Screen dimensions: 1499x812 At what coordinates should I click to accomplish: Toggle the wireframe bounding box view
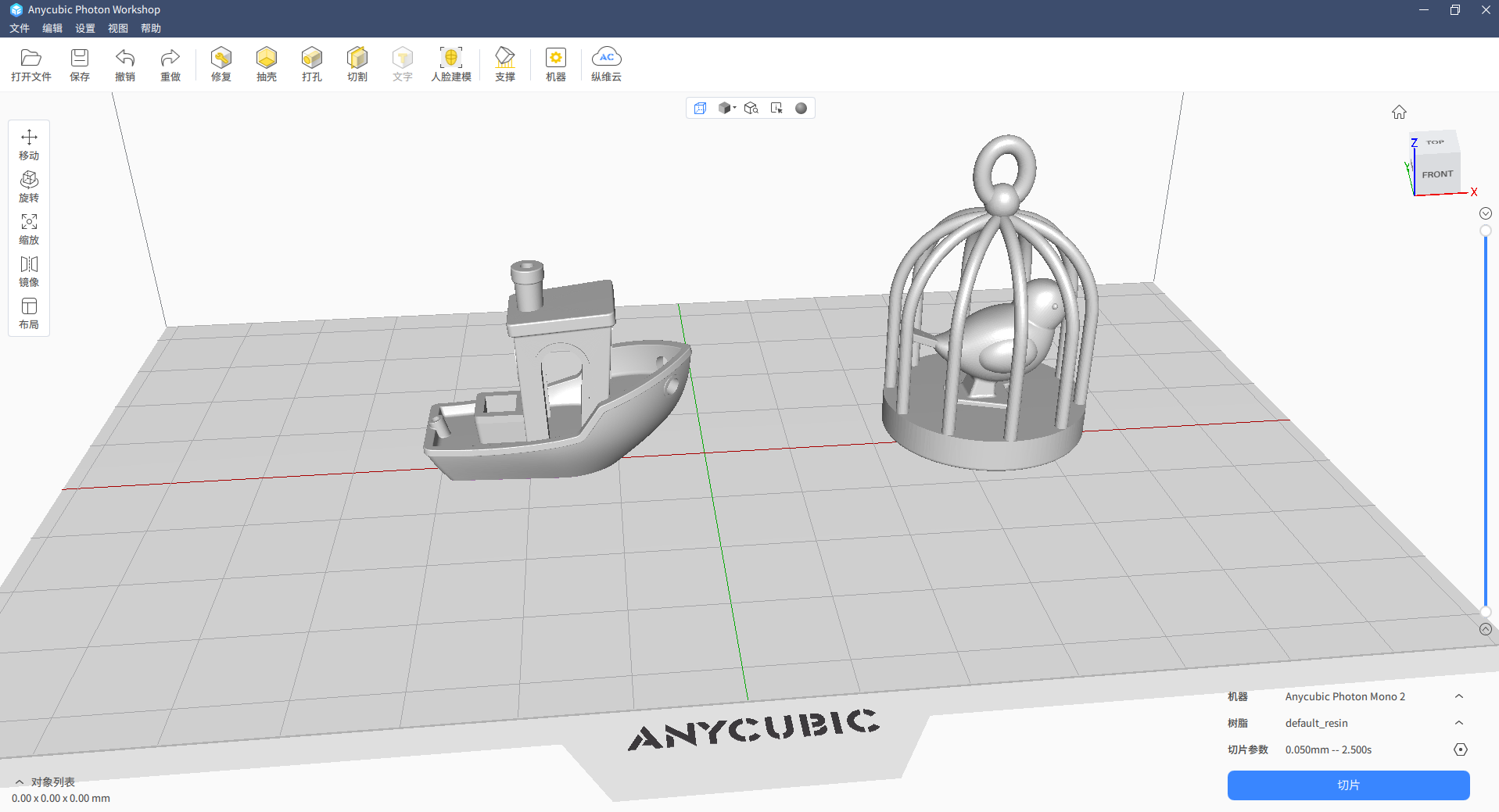click(701, 108)
